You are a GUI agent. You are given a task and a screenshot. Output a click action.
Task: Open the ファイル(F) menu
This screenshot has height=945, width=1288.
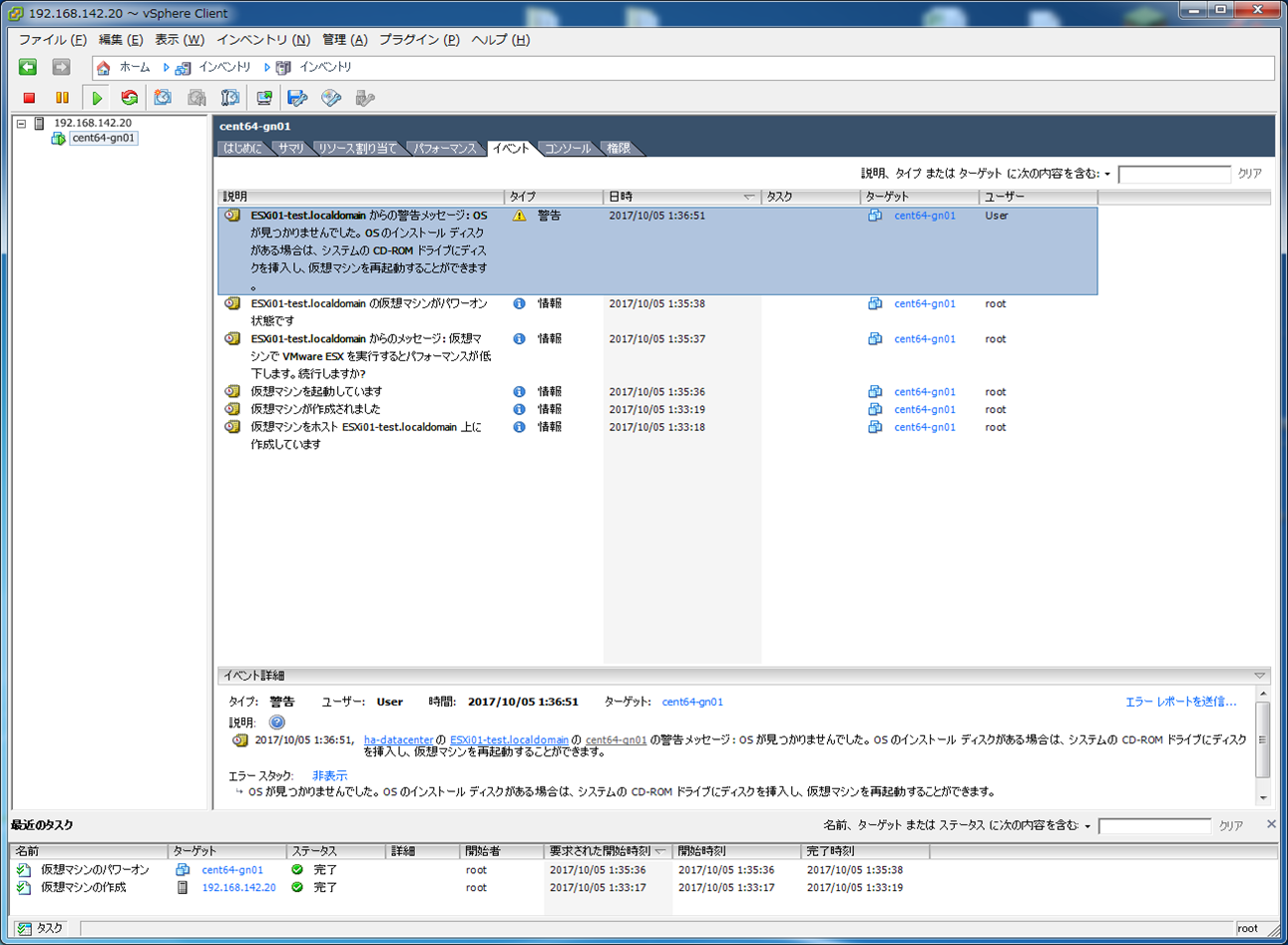[x=53, y=40]
